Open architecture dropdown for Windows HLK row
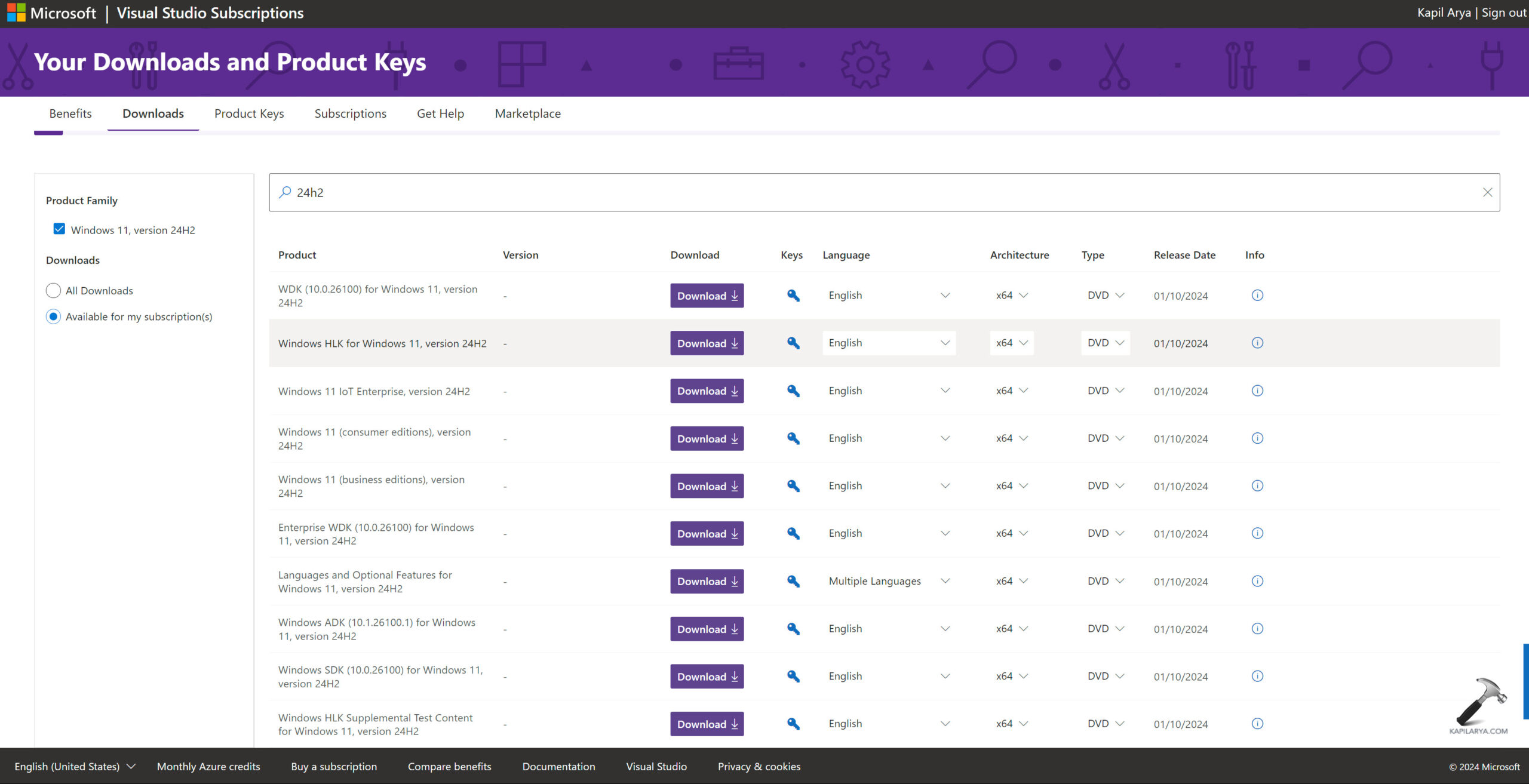Screen dimensions: 1529x784 [x=1011, y=343]
